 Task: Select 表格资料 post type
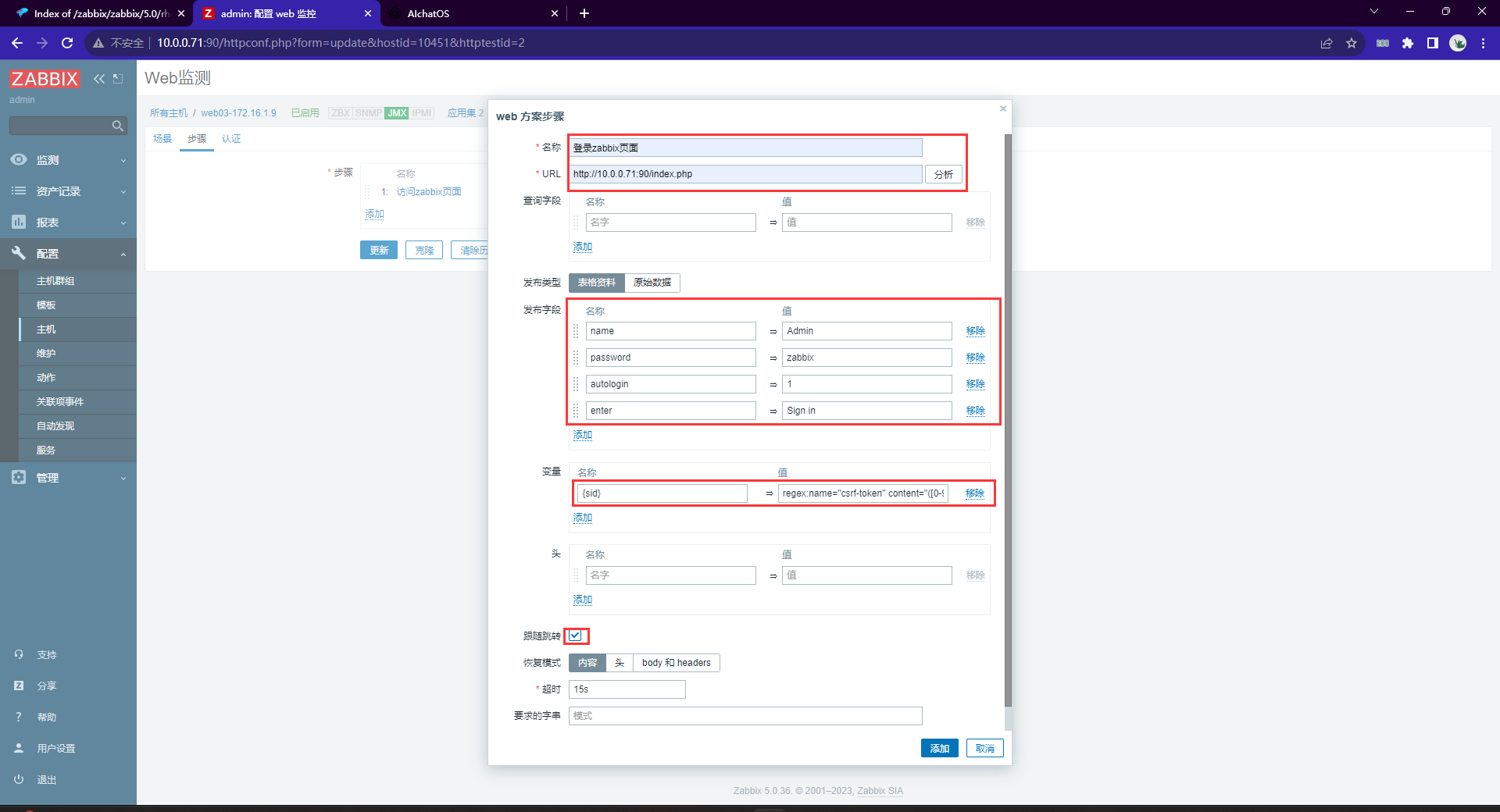[x=597, y=283]
